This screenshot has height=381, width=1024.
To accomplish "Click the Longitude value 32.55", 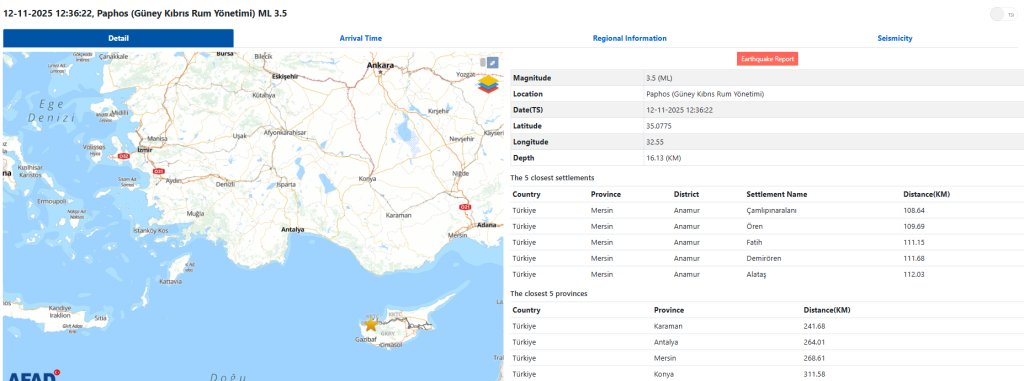I will [655, 142].
